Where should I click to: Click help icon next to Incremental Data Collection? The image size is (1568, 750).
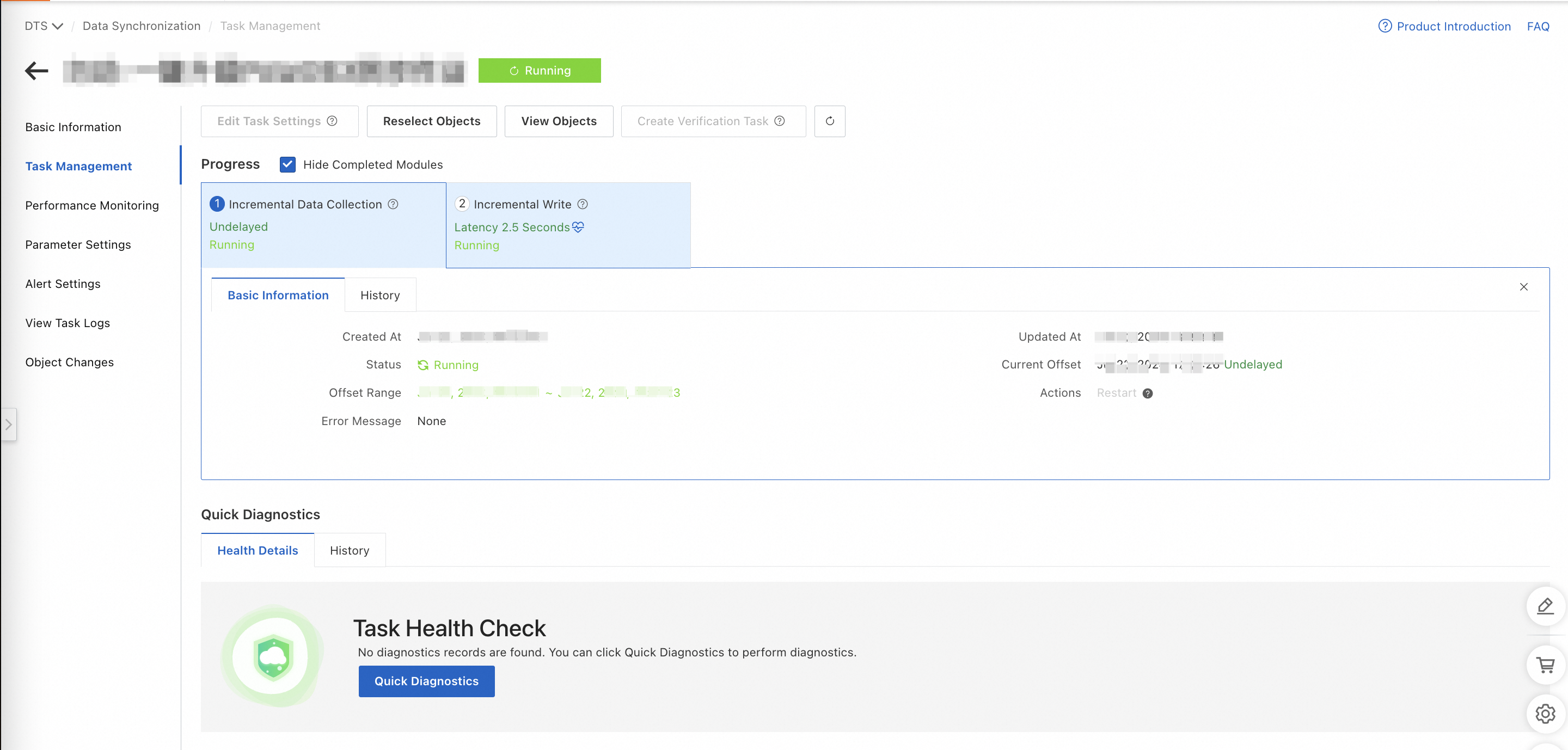click(393, 205)
